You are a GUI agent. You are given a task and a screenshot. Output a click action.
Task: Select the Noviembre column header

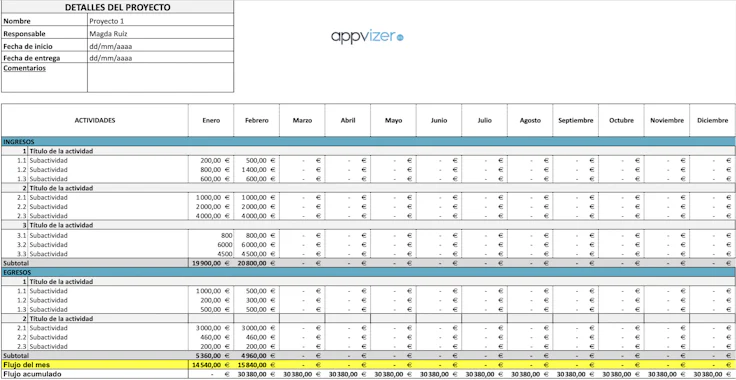click(x=667, y=121)
